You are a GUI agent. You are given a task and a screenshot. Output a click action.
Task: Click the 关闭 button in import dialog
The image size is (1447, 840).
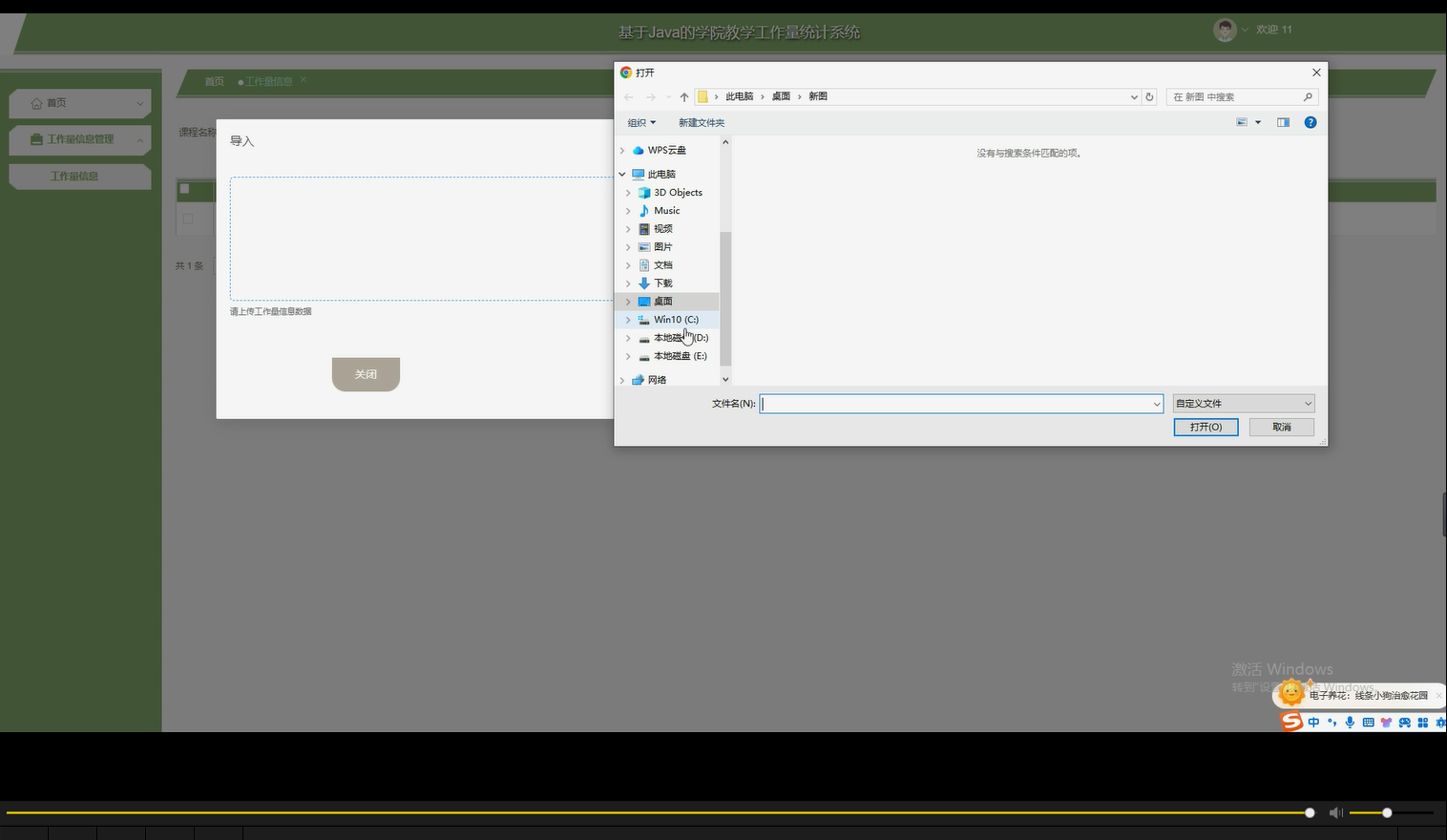coord(366,374)
